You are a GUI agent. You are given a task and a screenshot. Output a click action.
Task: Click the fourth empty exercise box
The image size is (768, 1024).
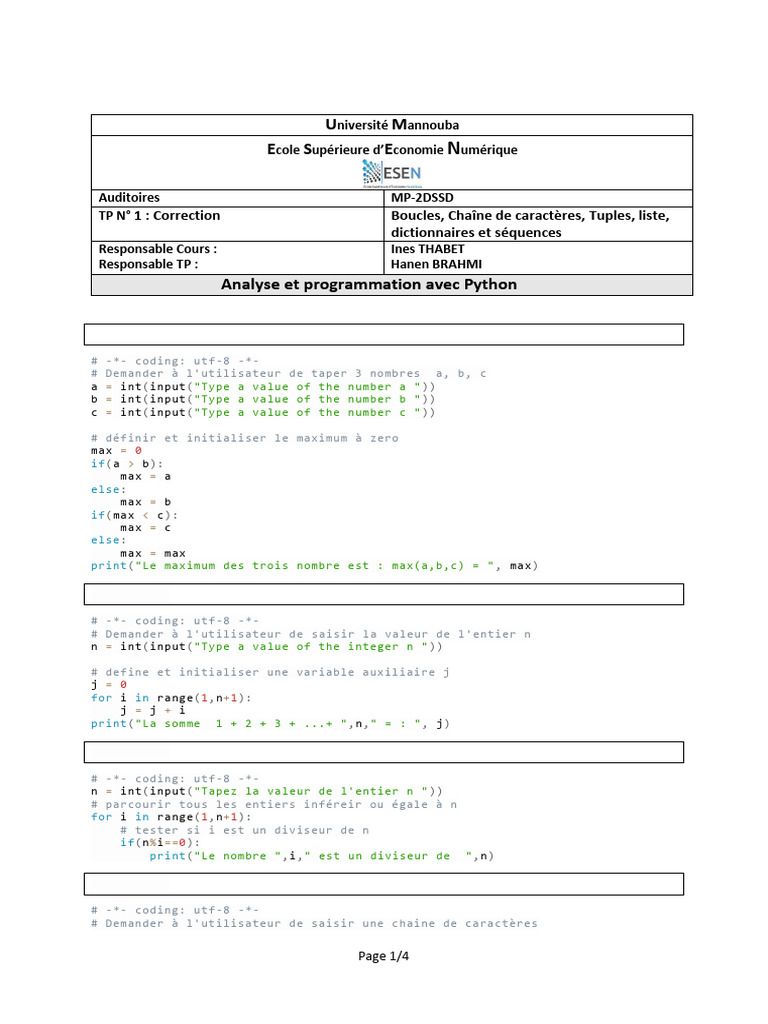[x=384, y=884]
